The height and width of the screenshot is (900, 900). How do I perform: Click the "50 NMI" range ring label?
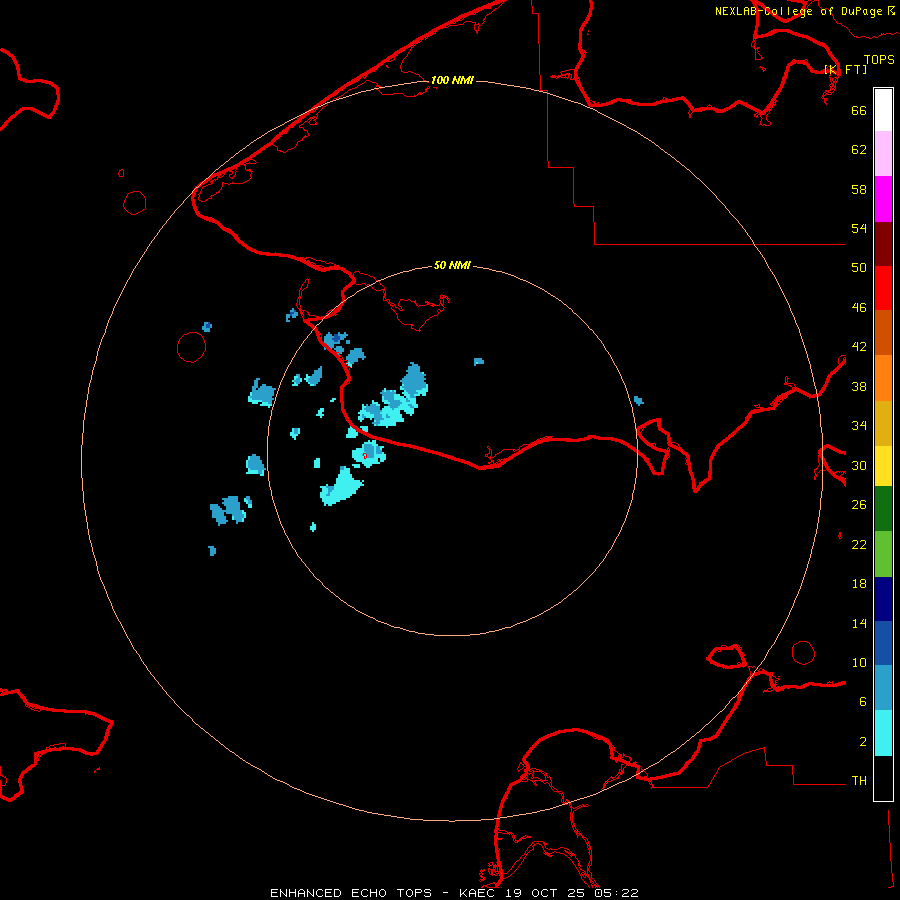[x=452, y=265]
